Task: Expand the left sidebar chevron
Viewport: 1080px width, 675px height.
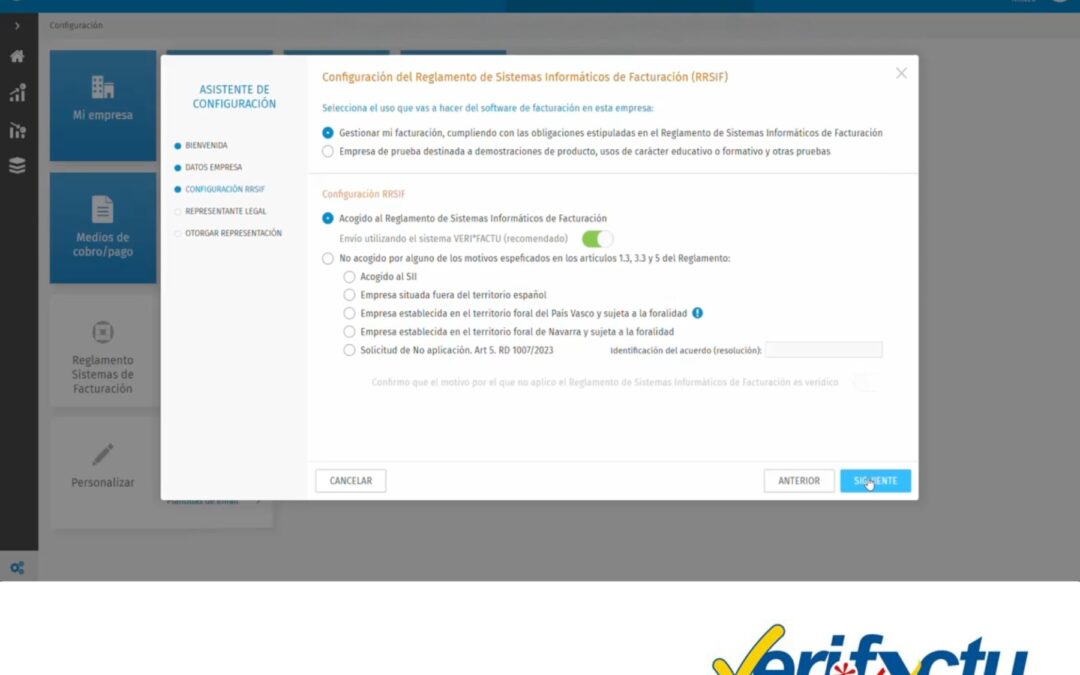Action: pyautogui.click(x=17, y=25)
